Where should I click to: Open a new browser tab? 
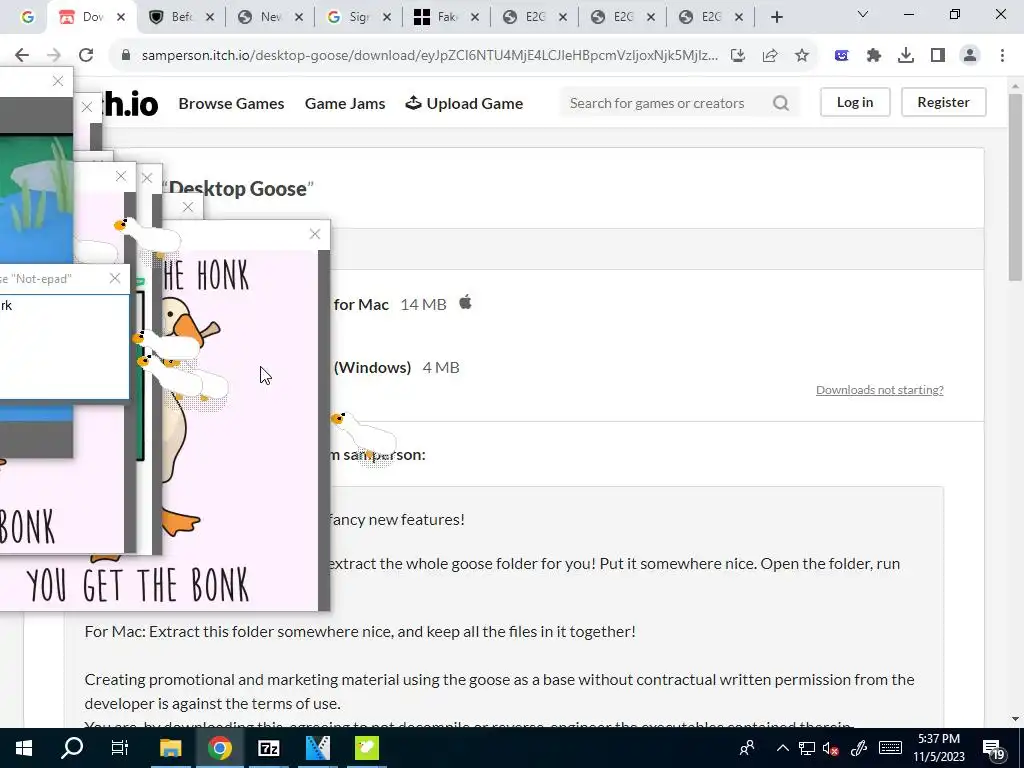click(776, 17)
